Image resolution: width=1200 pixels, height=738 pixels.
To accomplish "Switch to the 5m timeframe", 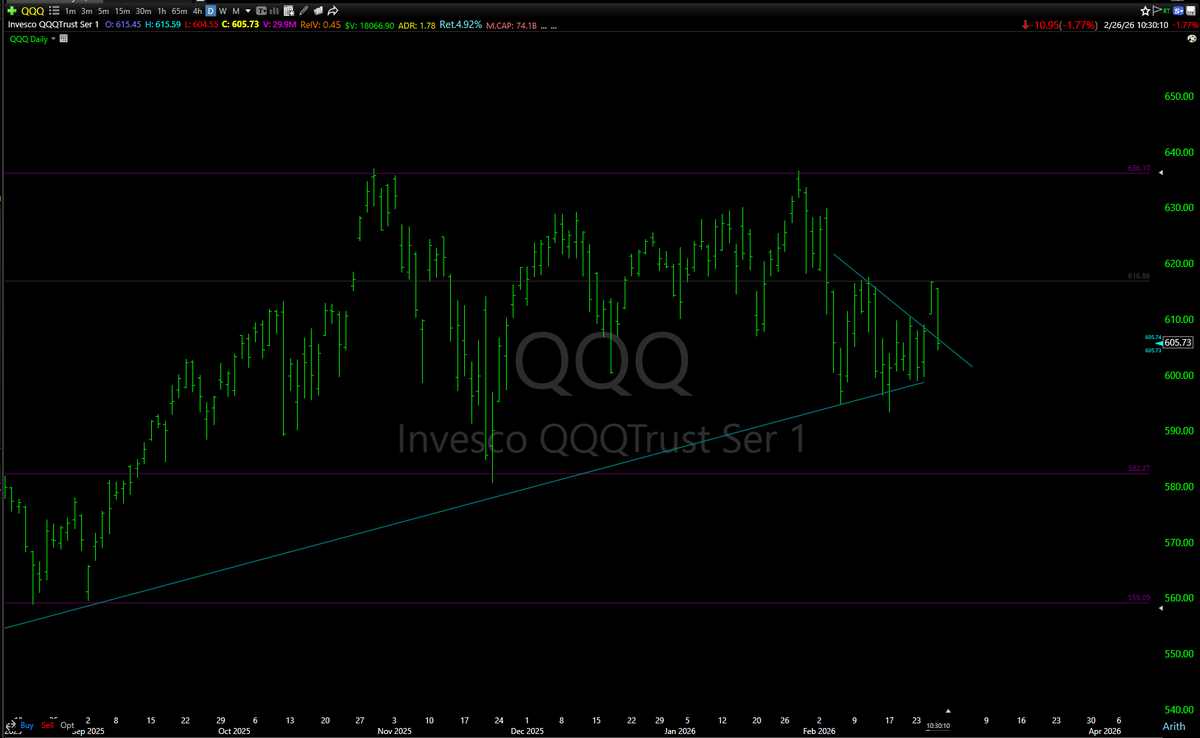I will [x=103, y=11].
